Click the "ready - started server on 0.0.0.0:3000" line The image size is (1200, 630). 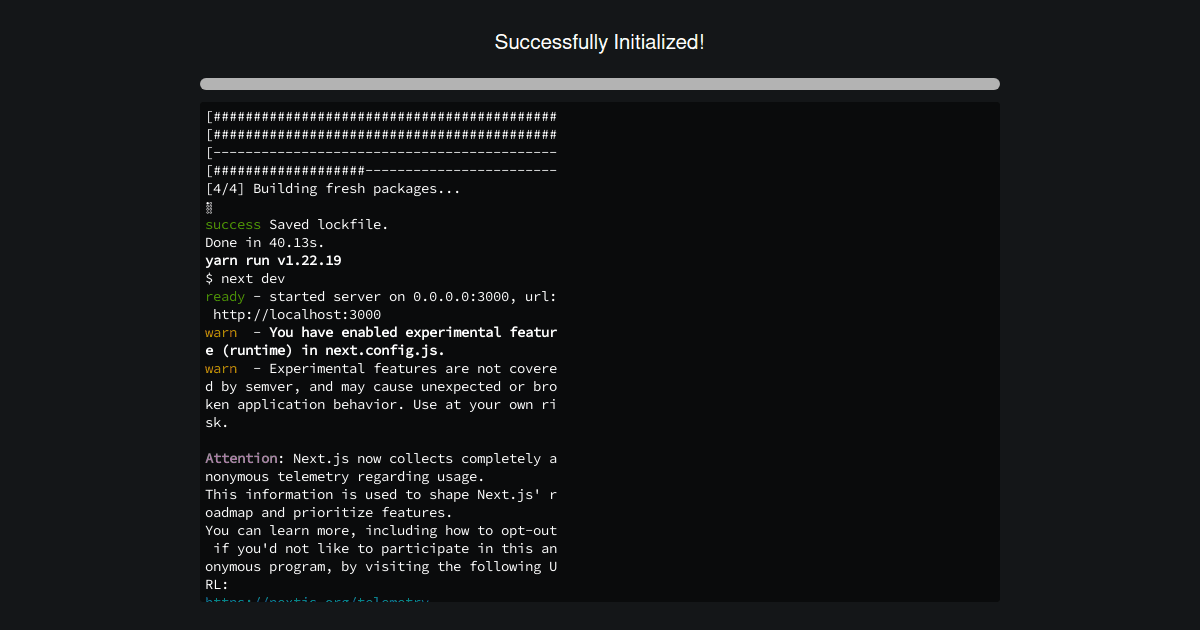[381, 296]
